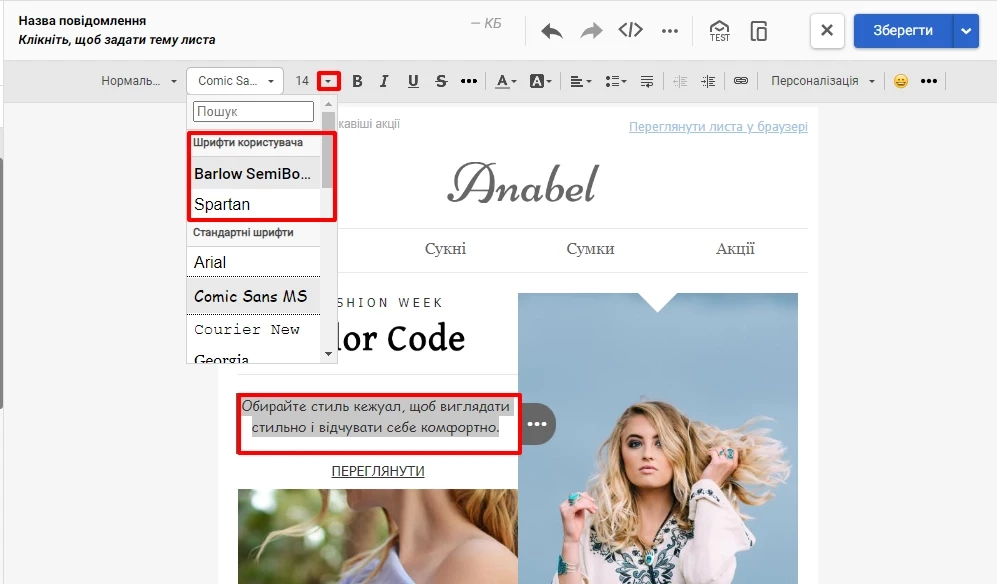Click the Назва повідомлення title
This screenshot has width=997, height=584.
(82, 20)
